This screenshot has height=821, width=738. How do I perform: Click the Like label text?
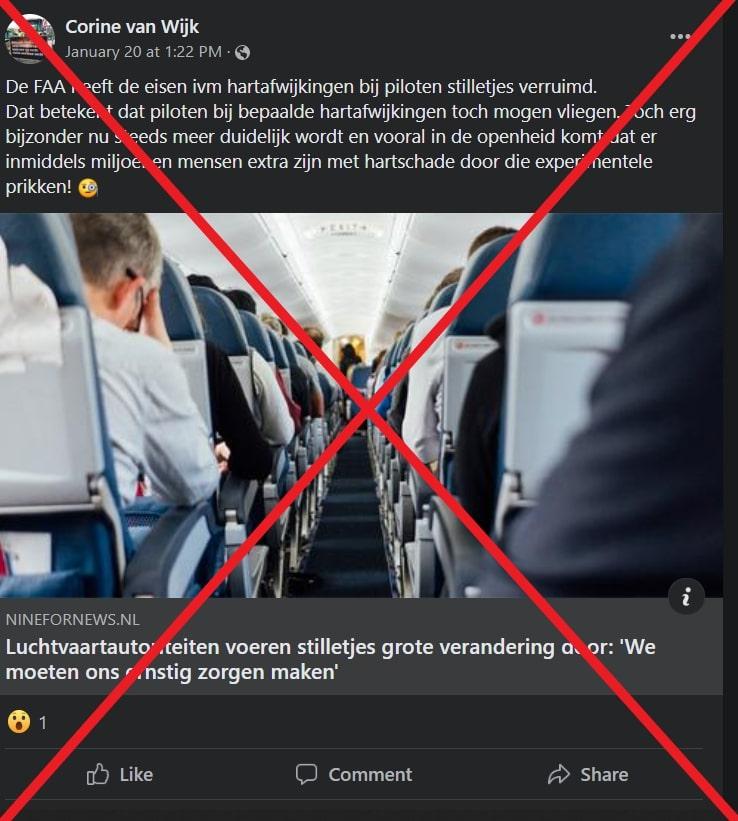coord(136,774)
